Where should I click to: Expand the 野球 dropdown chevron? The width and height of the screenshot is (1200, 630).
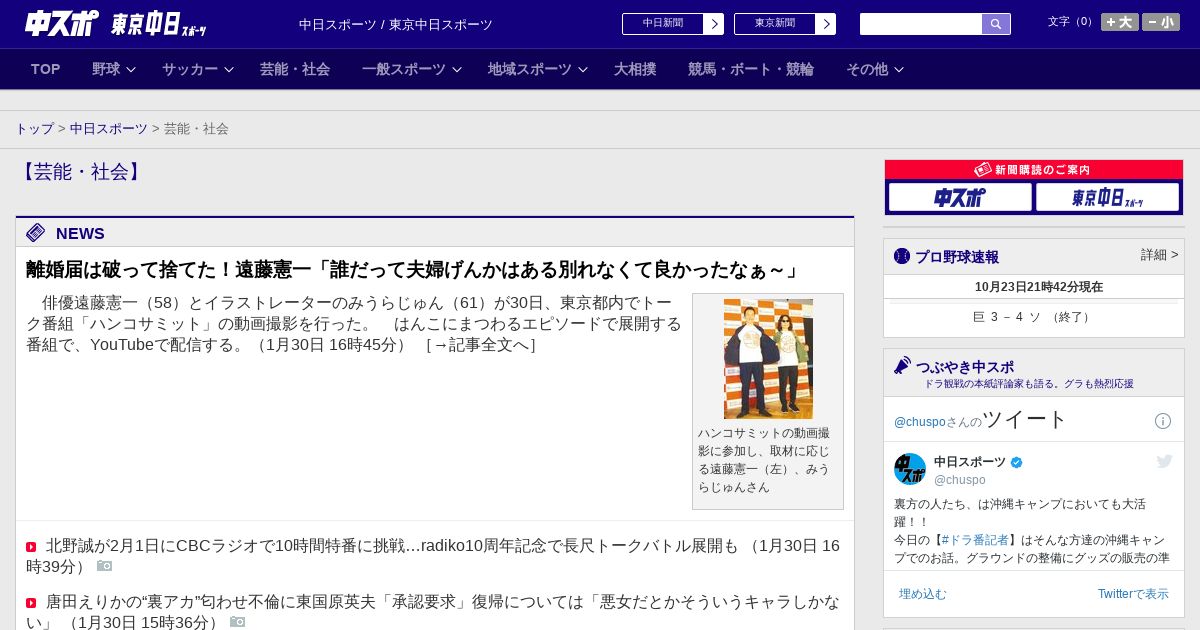point(130,70)
